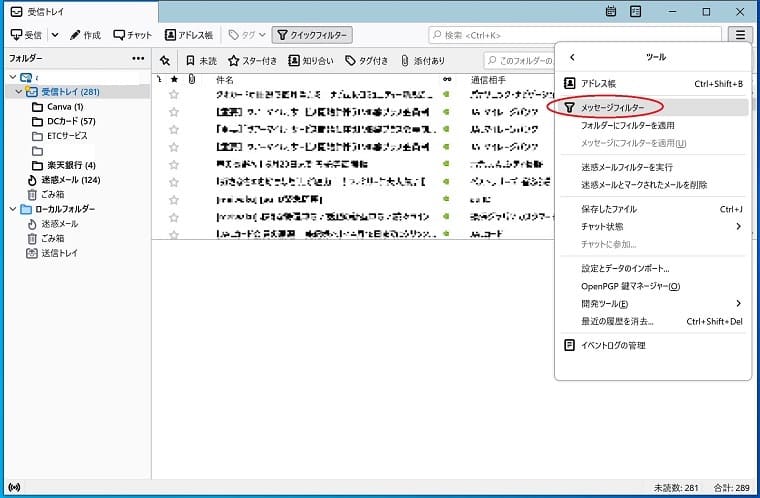760x498 pixels.
Task: Click the thread column header icon
Action: (159, 79)
